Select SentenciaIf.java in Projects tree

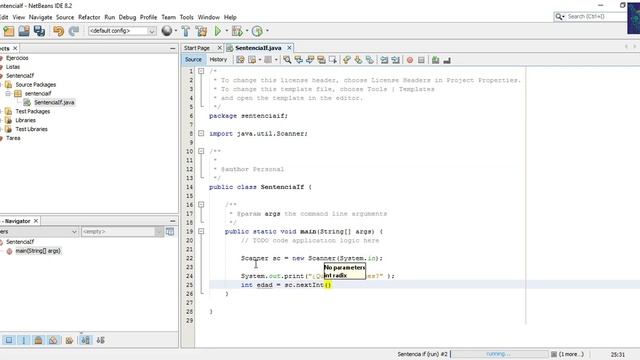[54, 102]
